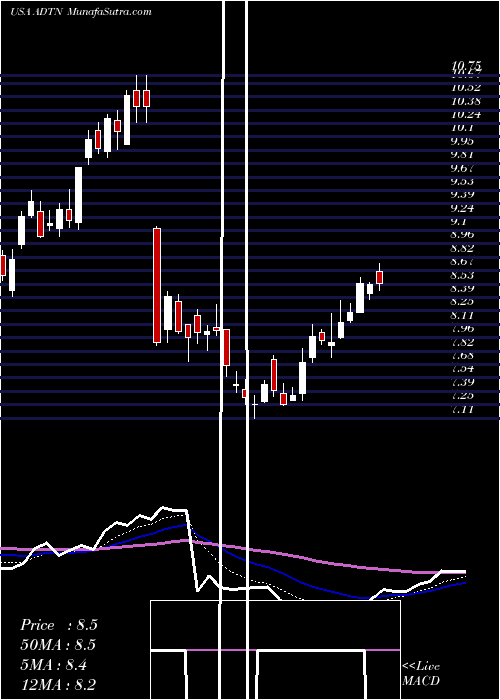Click the 50MA : 8.5 readout
Viewport: 500px width, 700px height.
(58, 645)
